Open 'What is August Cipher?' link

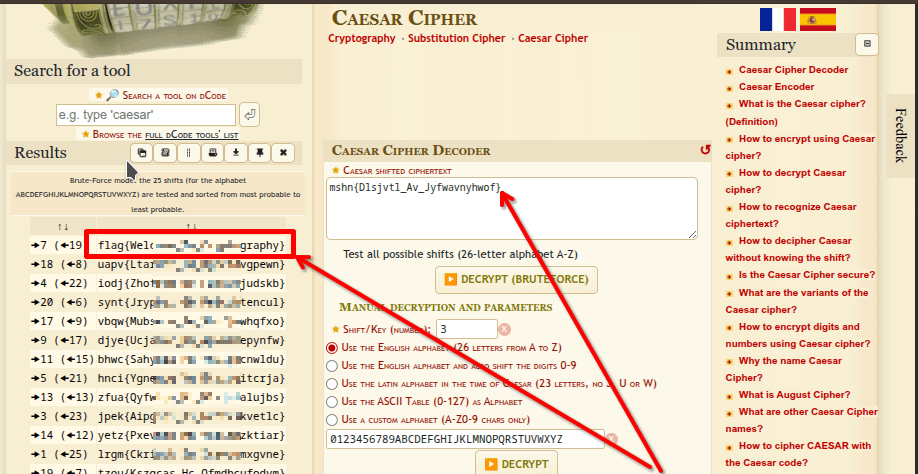(794, 395)
